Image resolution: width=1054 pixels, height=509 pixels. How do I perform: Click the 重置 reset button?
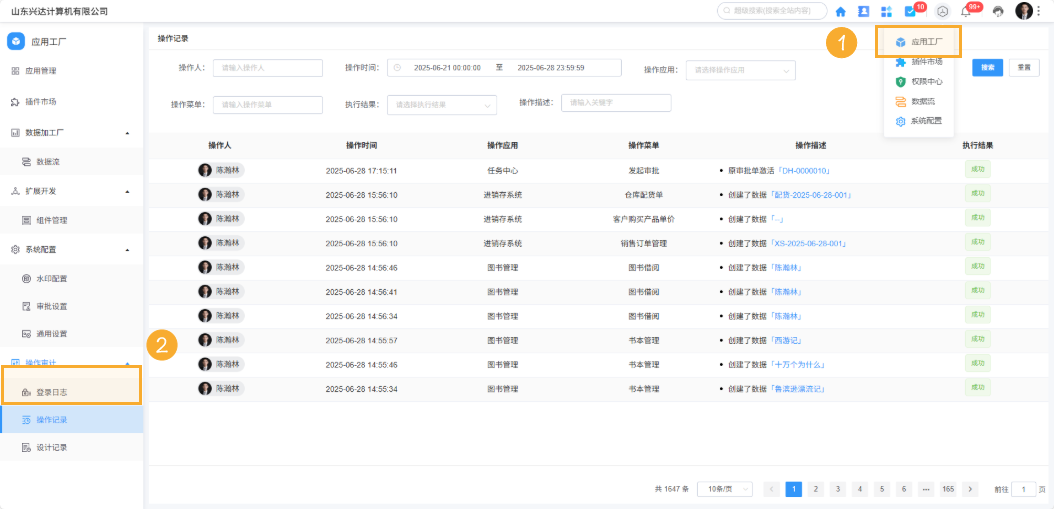(1024, 67)
